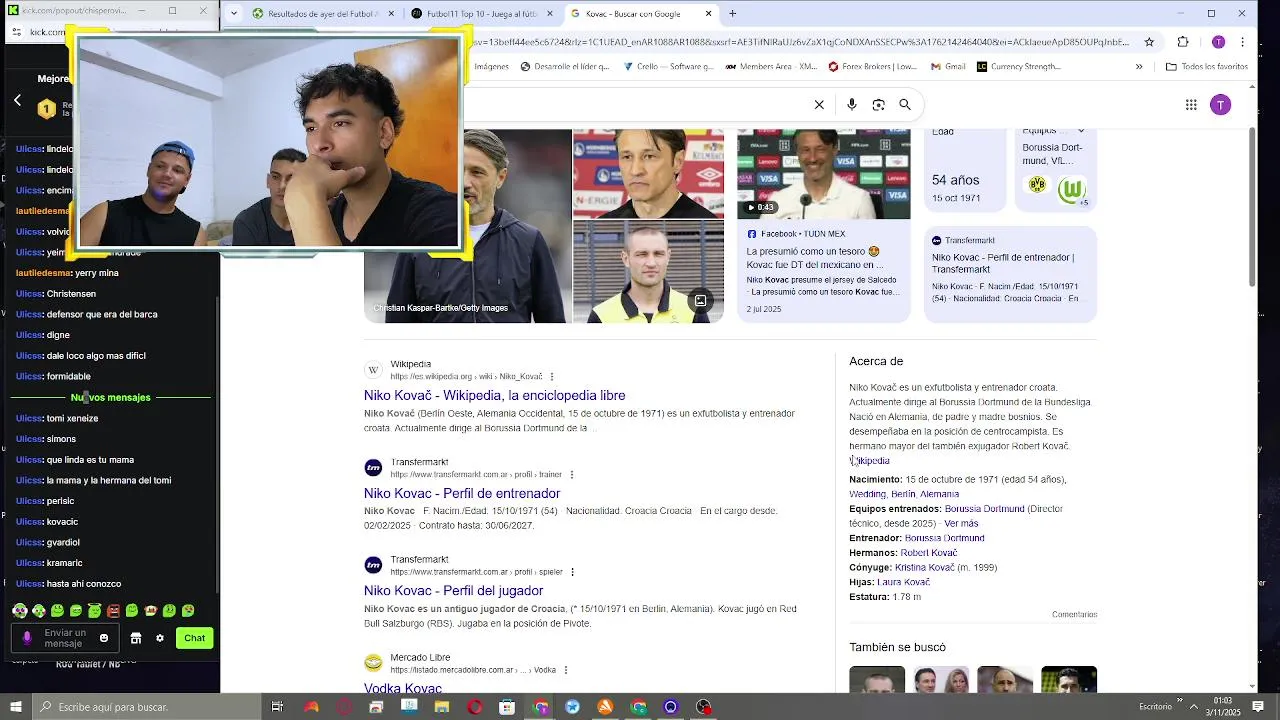Screen dimensions: 1280x720
Task: Open Chrome extensions puzzle icon
Action: pyautogui.click(x=1183, y=42)
